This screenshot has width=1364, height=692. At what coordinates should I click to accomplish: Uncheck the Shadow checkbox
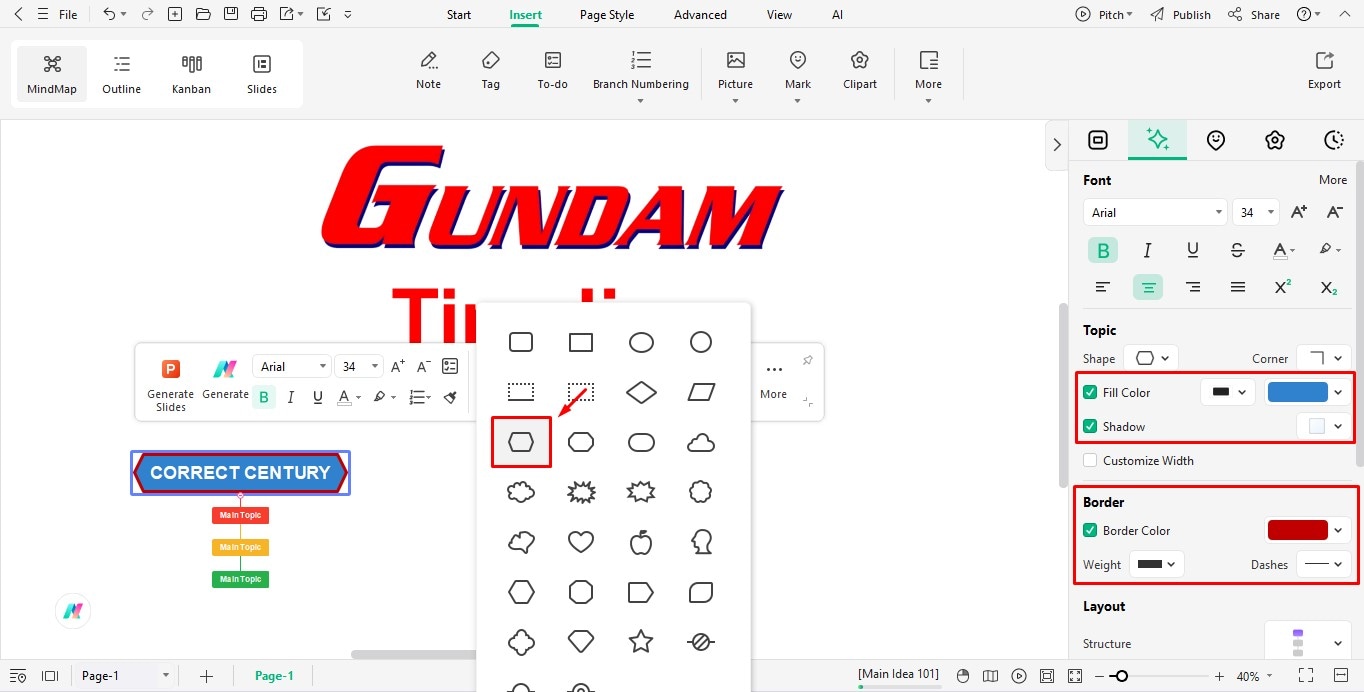click(1090, 426)
